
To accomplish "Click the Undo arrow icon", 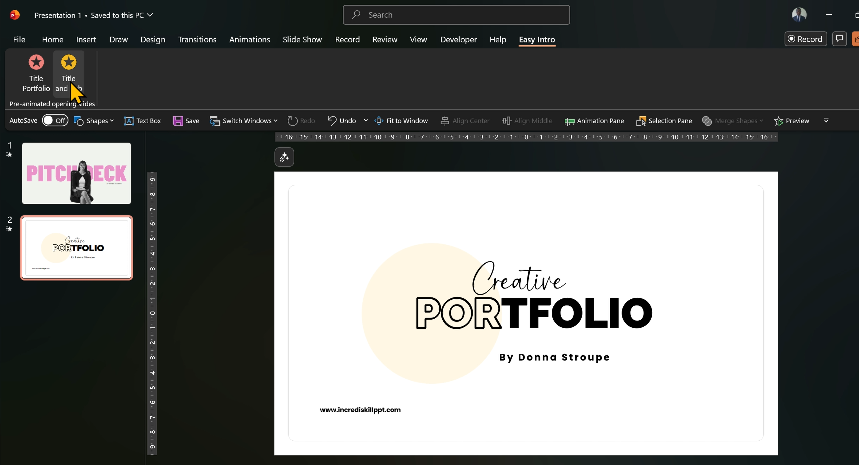I will [x=333, y=120].
